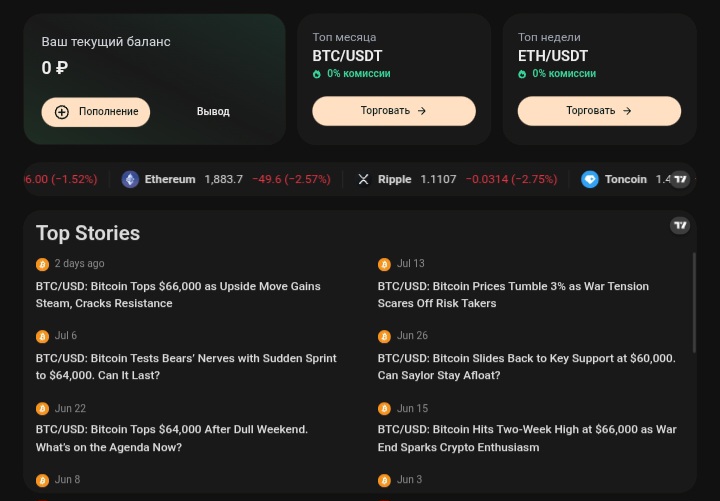Open story: Bitcoin Tops $66,000 Upside Move

tap(178, 295)
